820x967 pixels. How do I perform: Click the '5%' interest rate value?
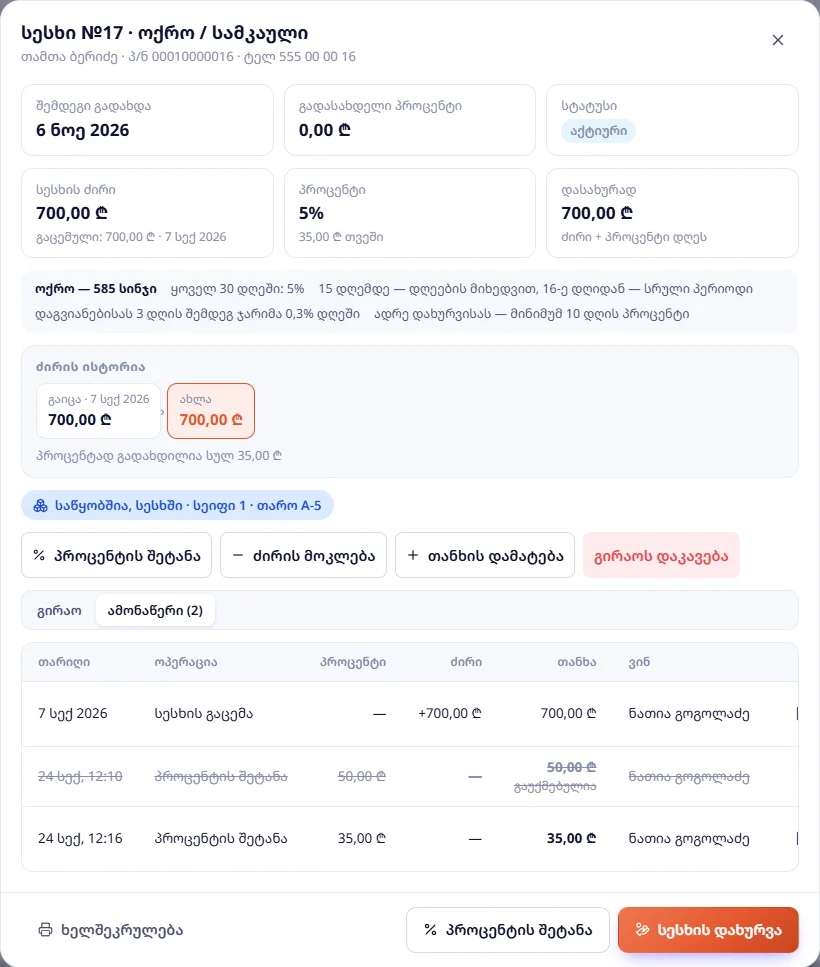(311, 213)
